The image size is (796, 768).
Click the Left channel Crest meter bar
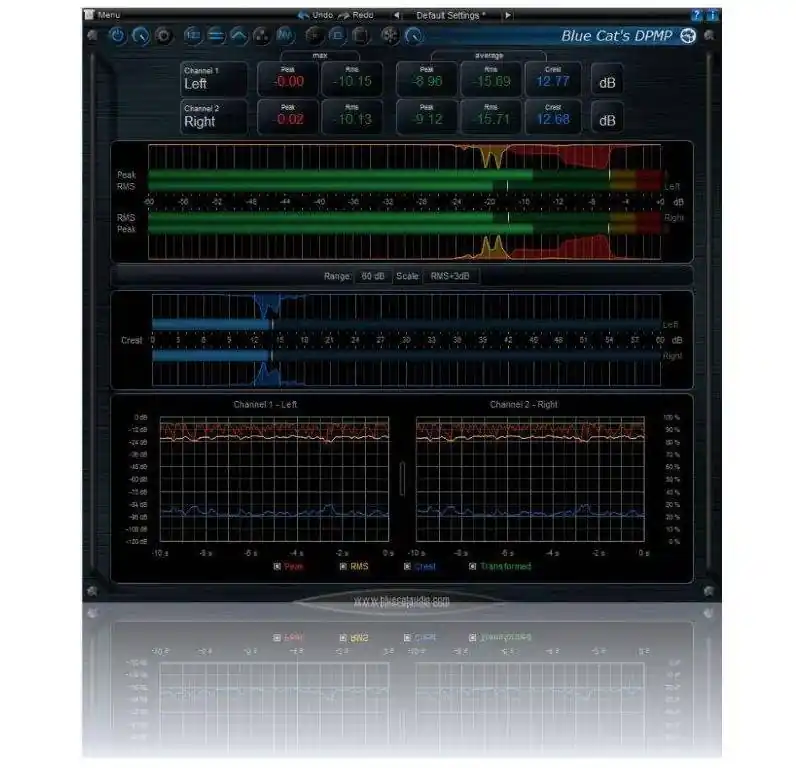pos(406,324)
